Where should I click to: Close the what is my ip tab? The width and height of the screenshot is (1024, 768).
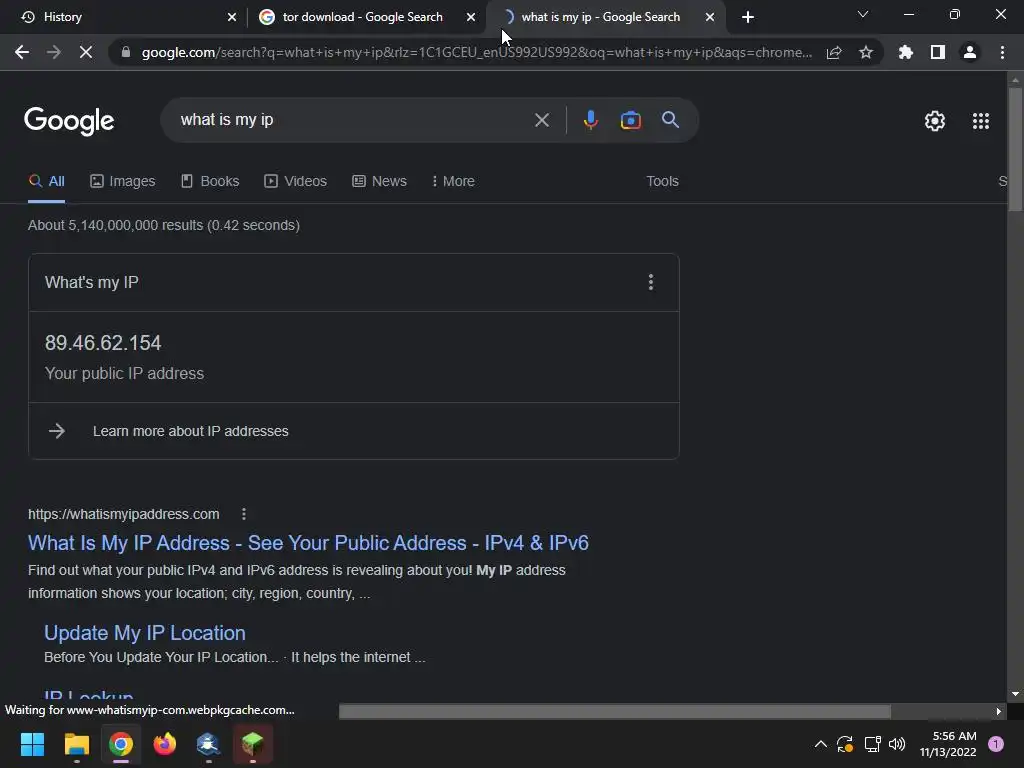[x=710, y=17]
